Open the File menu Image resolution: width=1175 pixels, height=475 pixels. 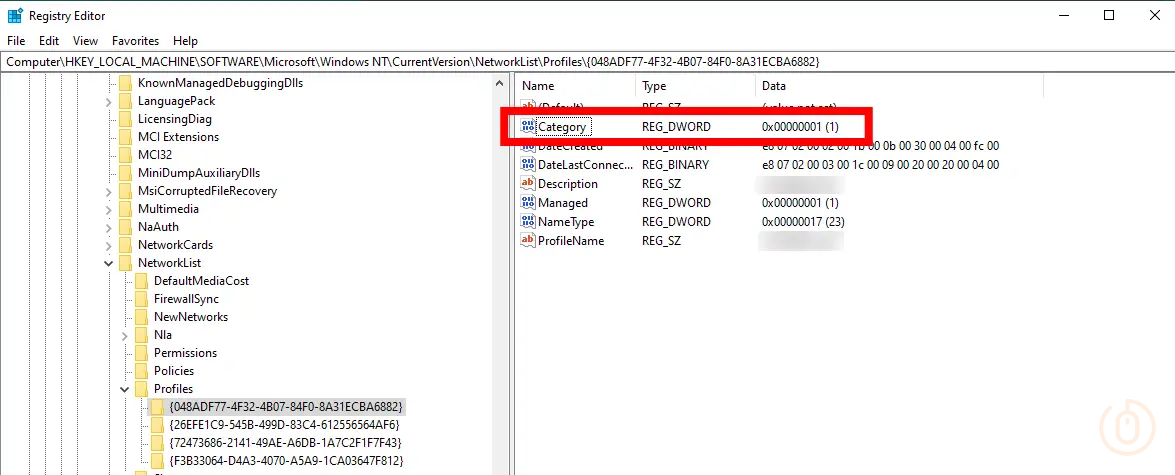16,41
